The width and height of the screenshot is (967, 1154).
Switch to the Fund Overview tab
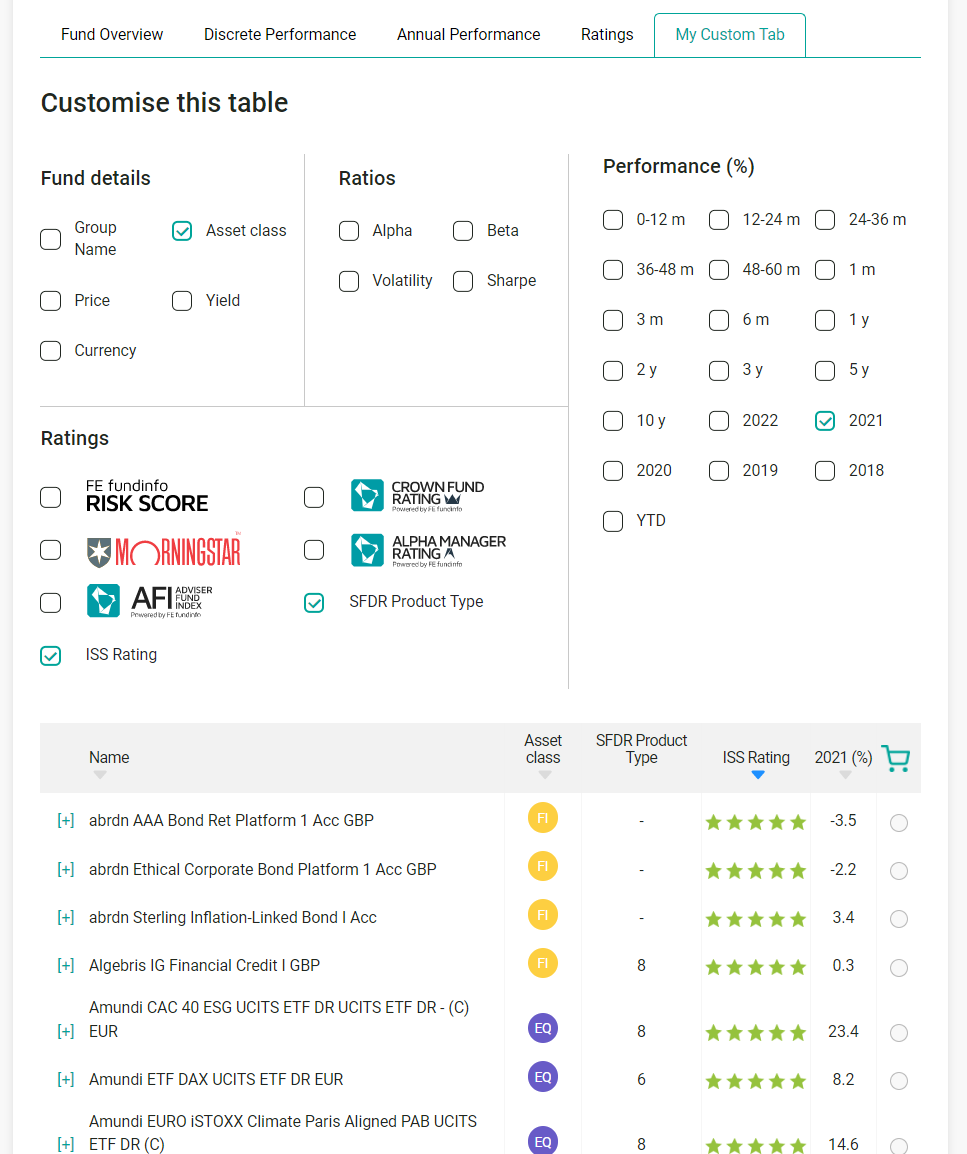[x=112, y=34]
